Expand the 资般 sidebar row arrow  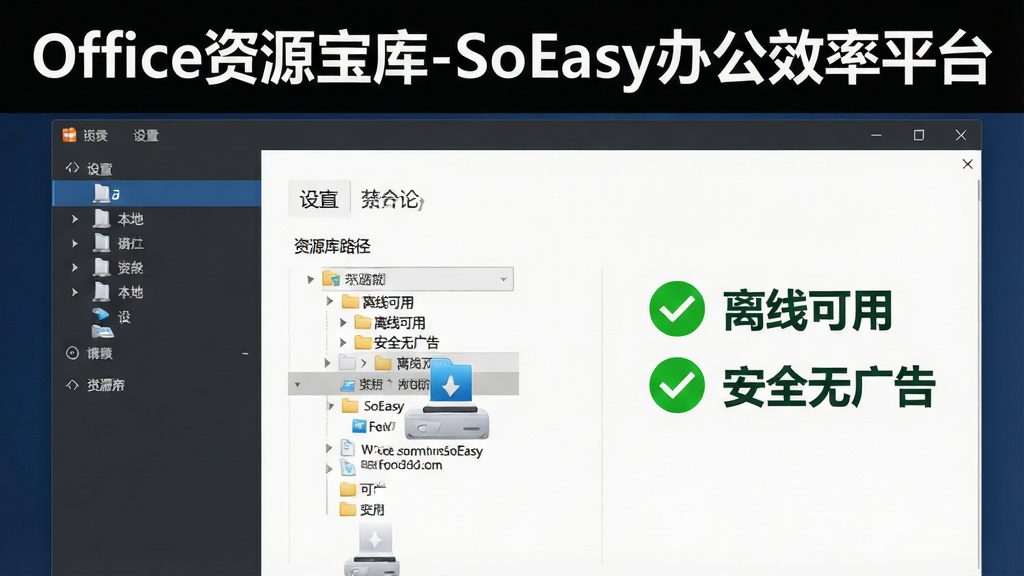pyautogui.click(x=74, y=268)
